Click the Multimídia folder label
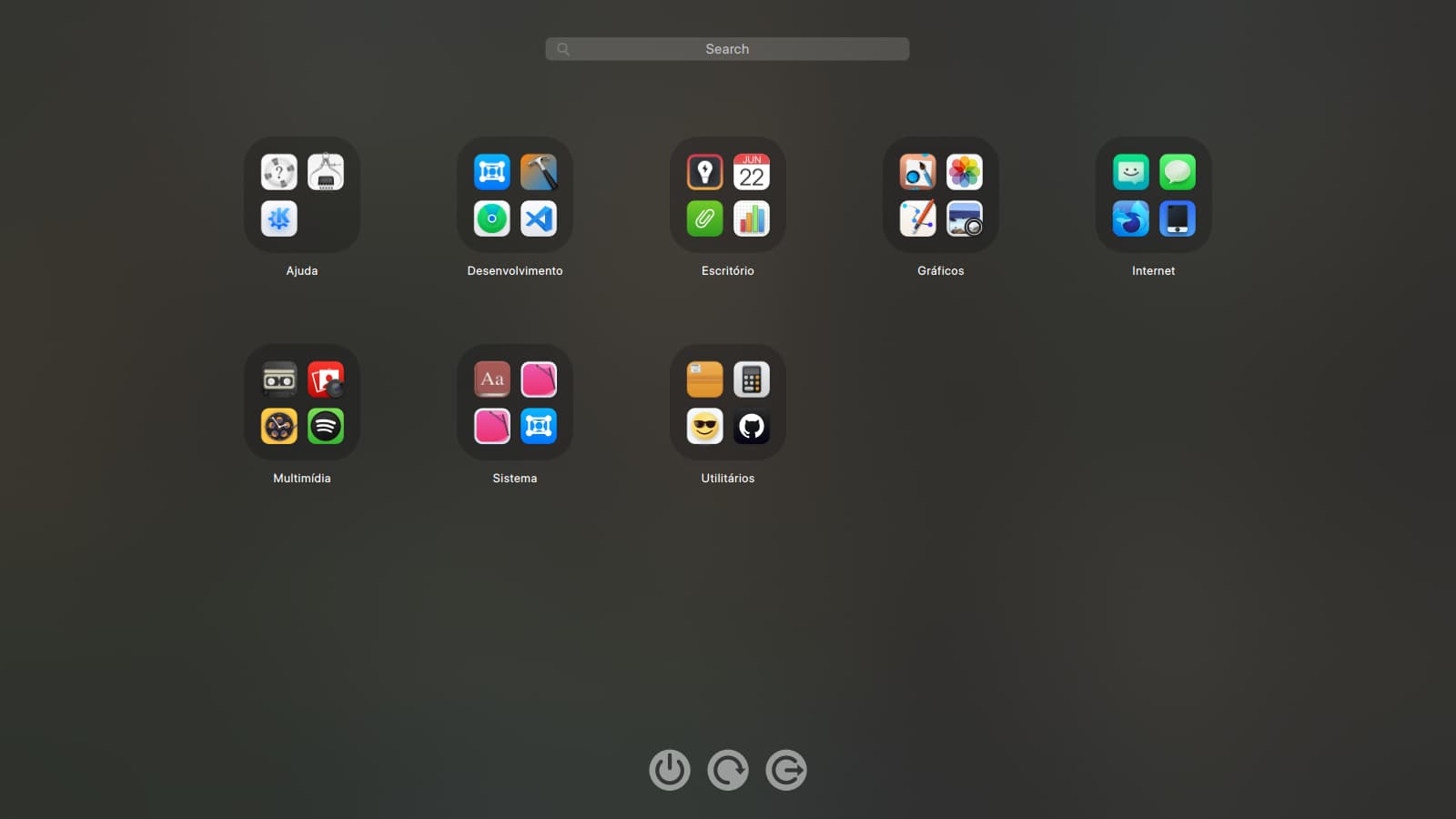 302,479
